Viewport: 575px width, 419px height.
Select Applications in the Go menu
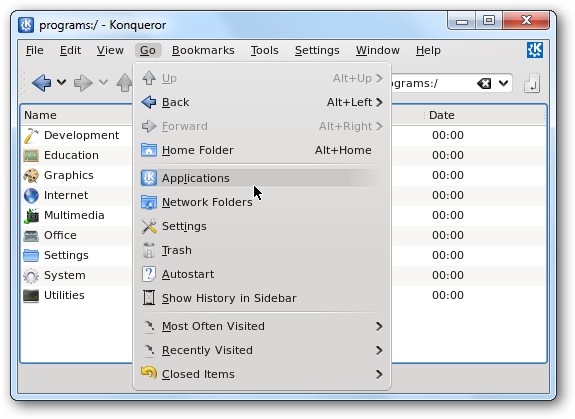point(262,178)
